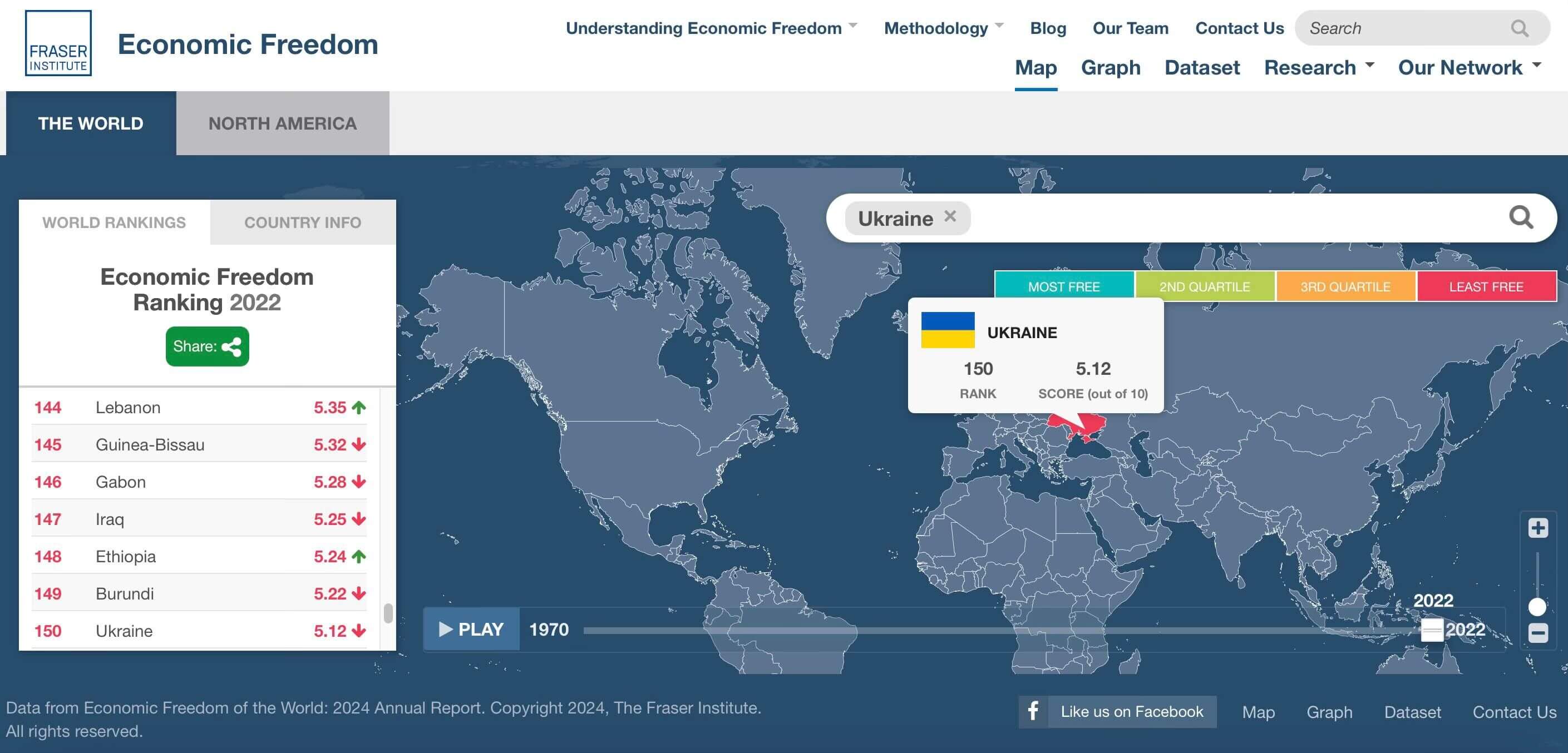Expand Understanding Economic Freedom dropdown

pyautogui.click(x=711, y=28)
